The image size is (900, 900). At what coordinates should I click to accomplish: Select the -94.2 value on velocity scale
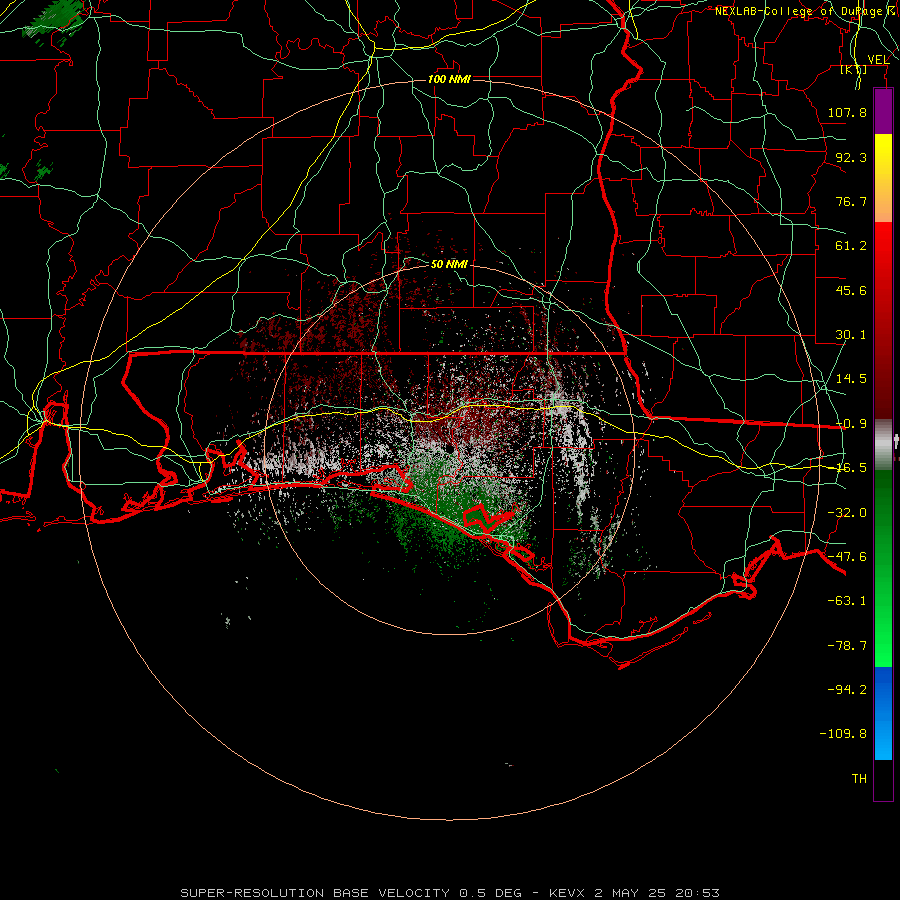point(847,690)
